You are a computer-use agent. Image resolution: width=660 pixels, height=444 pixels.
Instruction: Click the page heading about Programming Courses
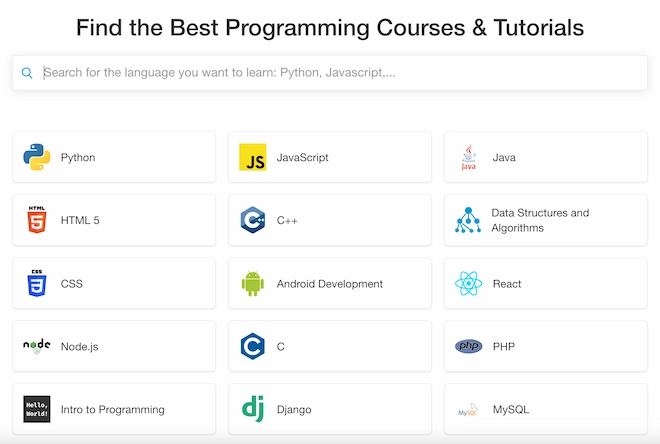(330, 28)
